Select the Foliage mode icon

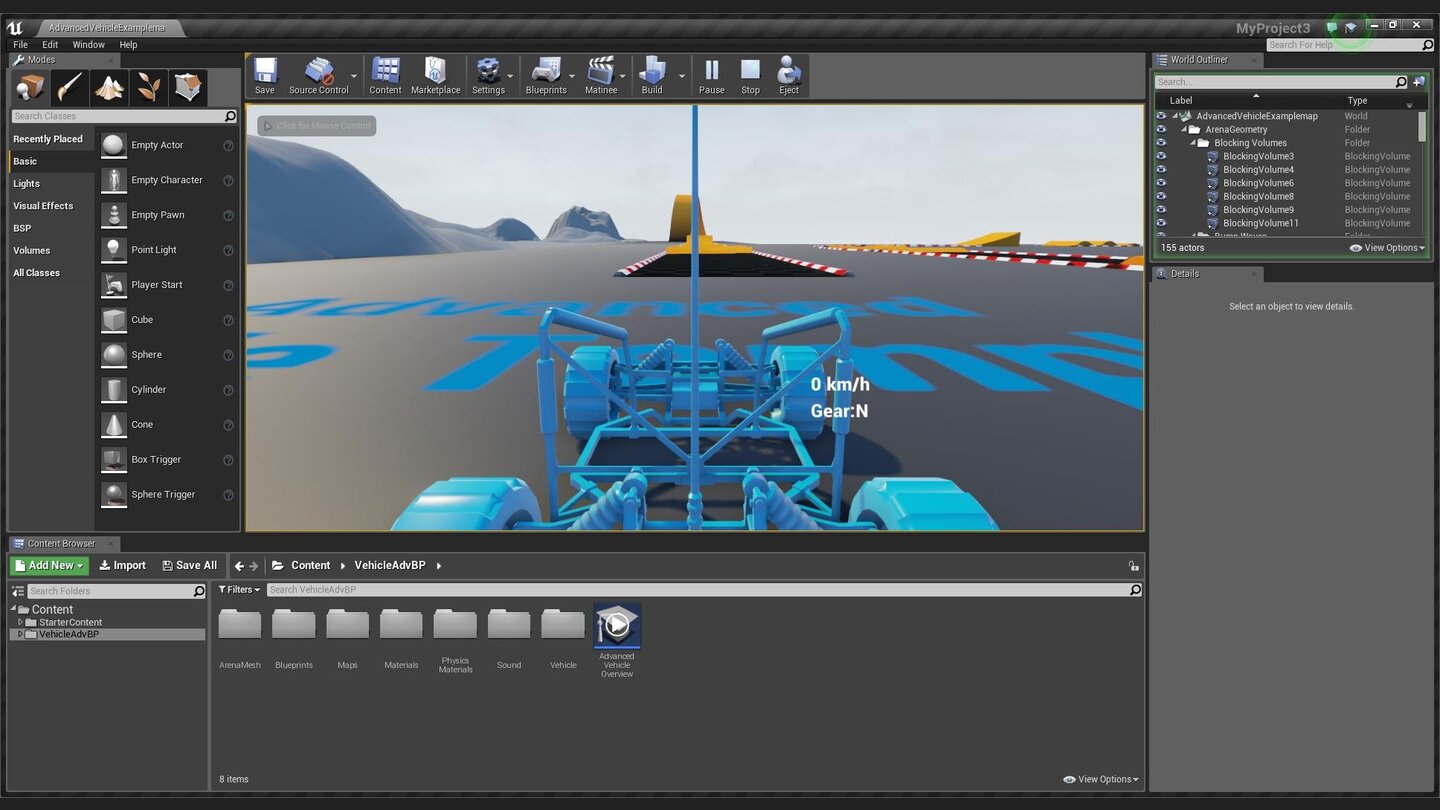pos(148,88)
